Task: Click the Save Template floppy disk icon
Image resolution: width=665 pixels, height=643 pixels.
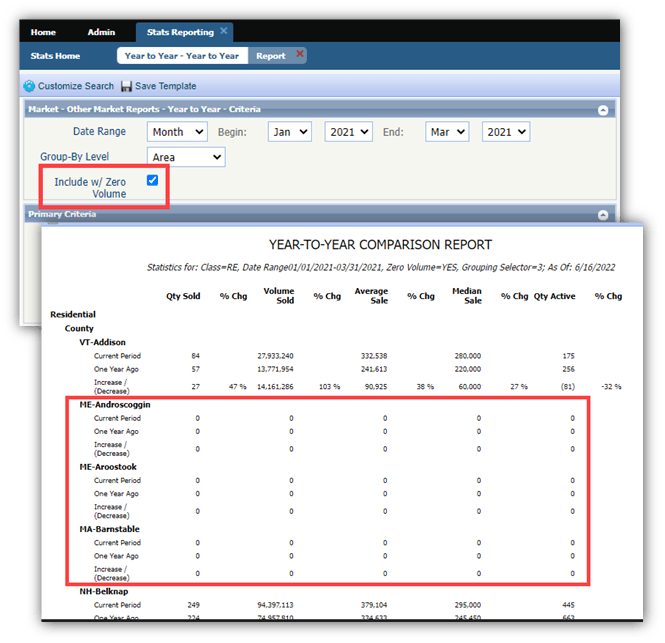Action: point(126,86)
